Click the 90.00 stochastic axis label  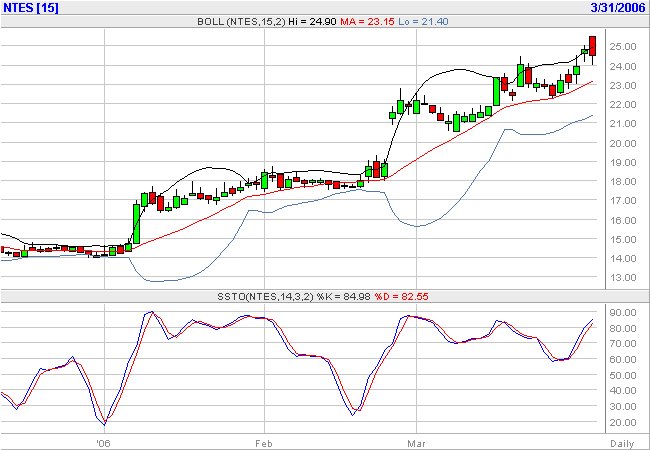click(623, 313)
